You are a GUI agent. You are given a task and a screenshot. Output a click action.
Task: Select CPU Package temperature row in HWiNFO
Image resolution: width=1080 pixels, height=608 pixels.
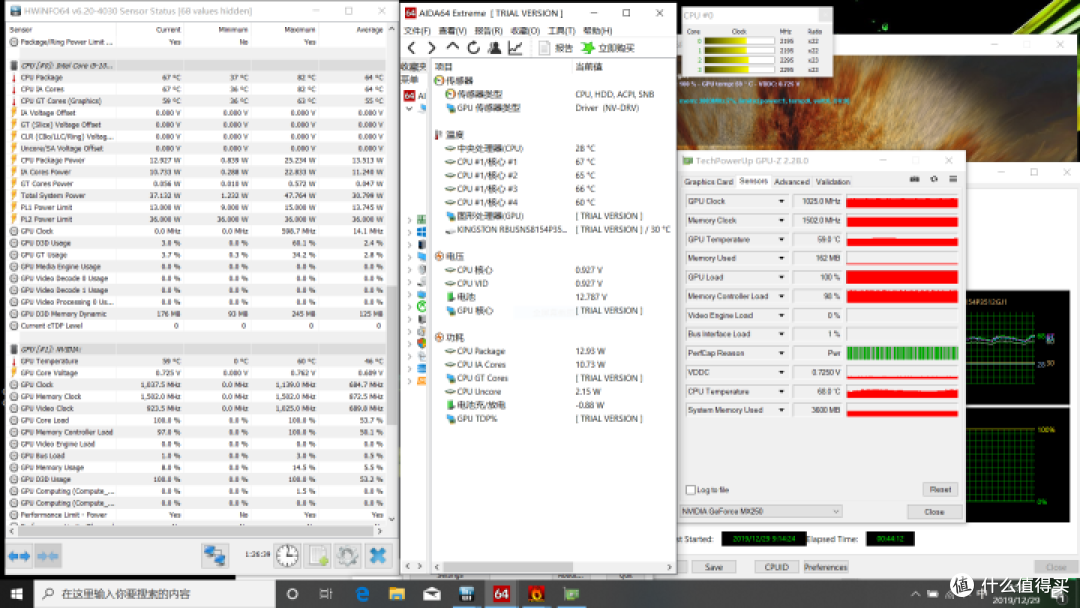(196, 78)
